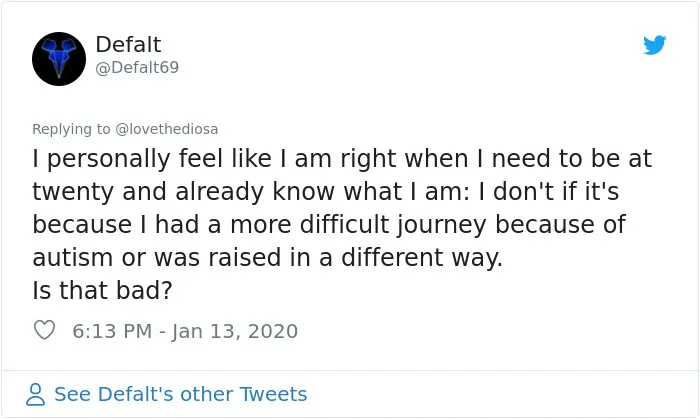Viewport: 700px width, 419px height.
Task: Like the tweet with the heart icon
Action: (44, 330)
